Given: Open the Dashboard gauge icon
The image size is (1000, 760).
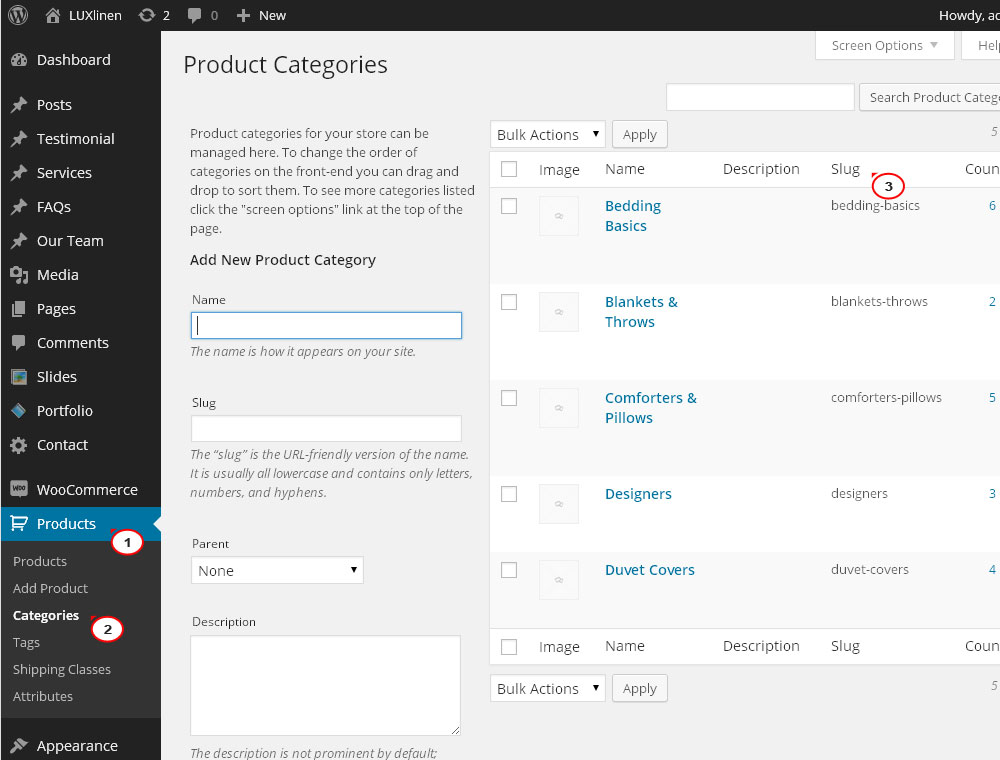Looking at the screenshot, I should [18, 60].
